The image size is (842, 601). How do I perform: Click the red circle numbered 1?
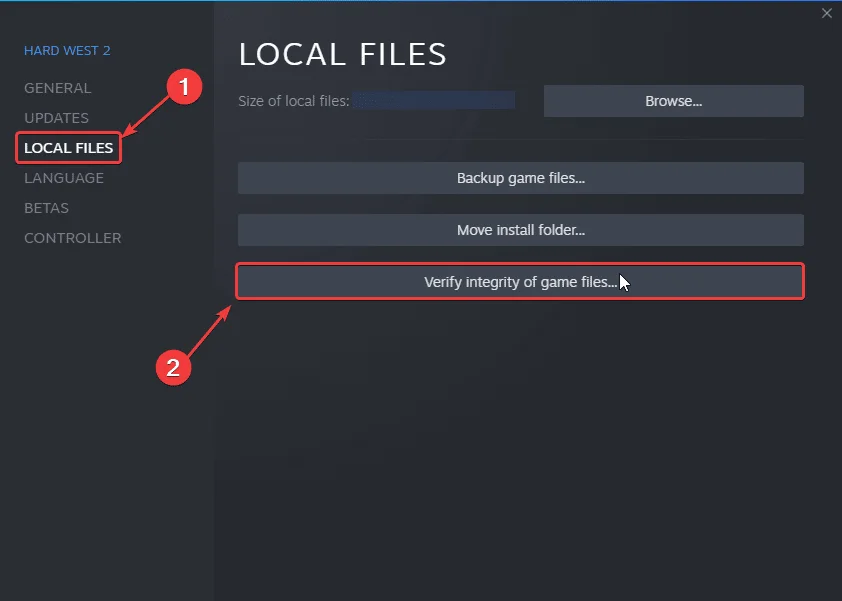click(x=182, y=88)
